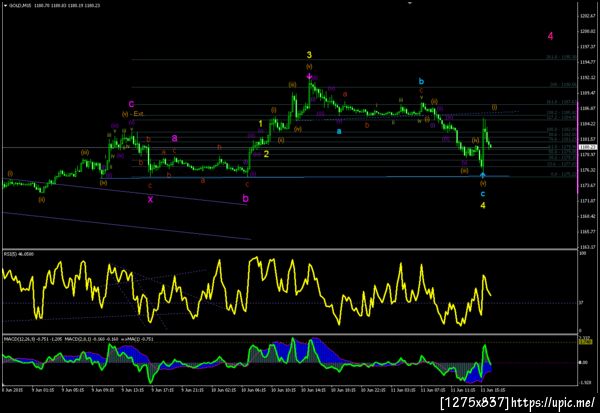Select the yellow wave 3 label
The image size is (600, 413).
[309, 55]
